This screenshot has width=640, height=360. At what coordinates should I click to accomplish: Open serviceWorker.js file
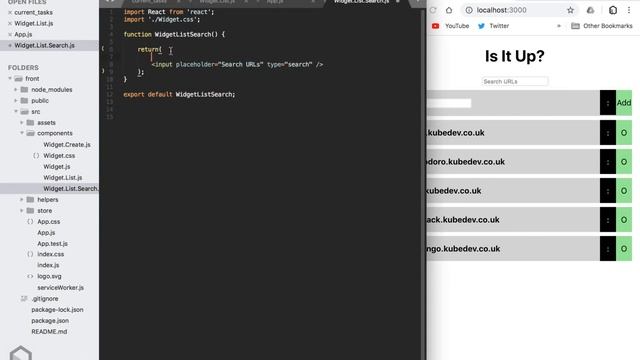coord(60,288)
